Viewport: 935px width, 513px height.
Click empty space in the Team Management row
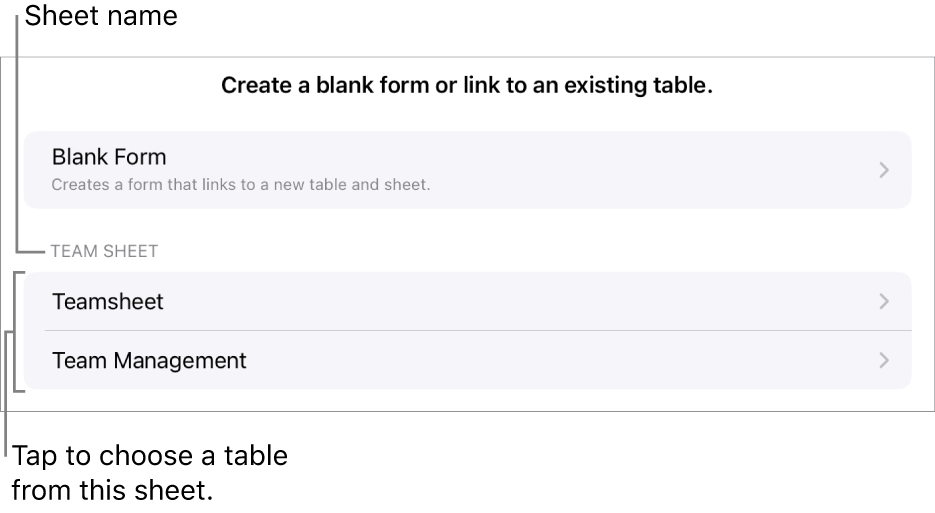point(550,360)
